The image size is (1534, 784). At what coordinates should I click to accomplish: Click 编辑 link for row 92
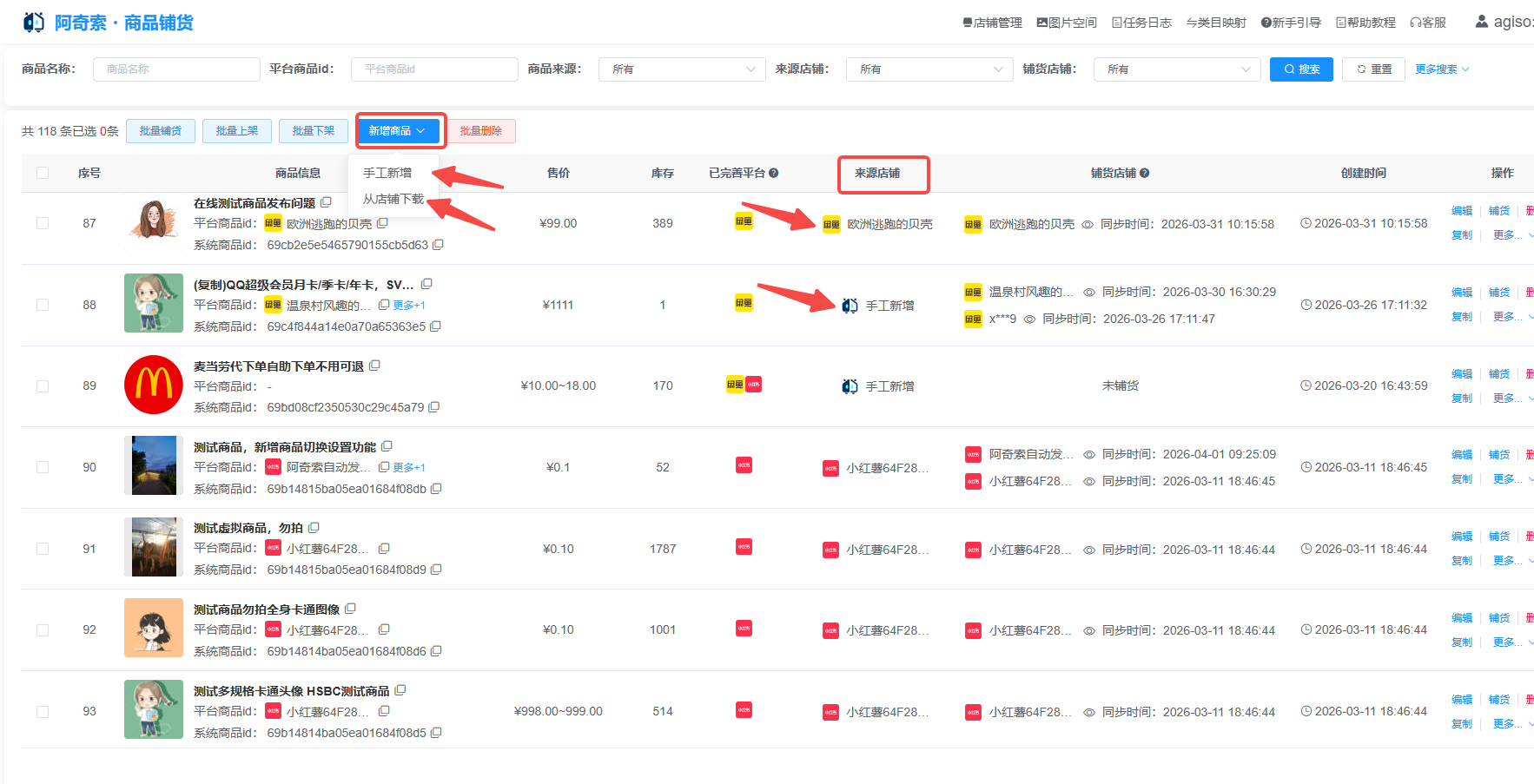[1462, 618]
